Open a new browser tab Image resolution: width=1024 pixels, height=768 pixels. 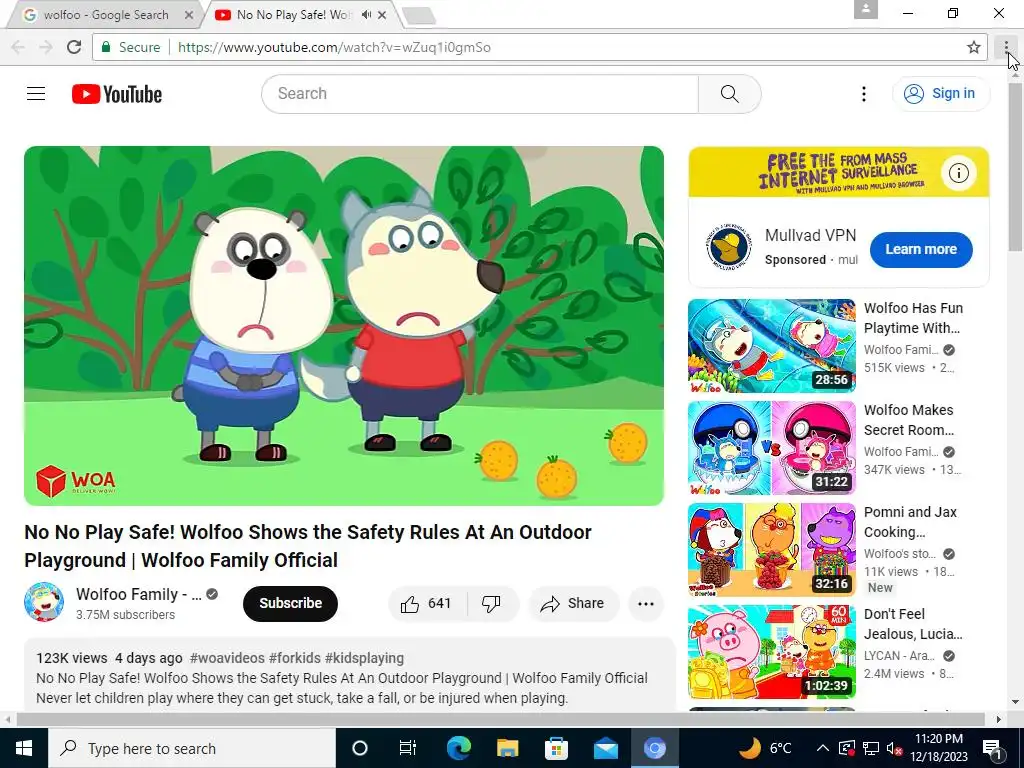click(x=419, y=16)
